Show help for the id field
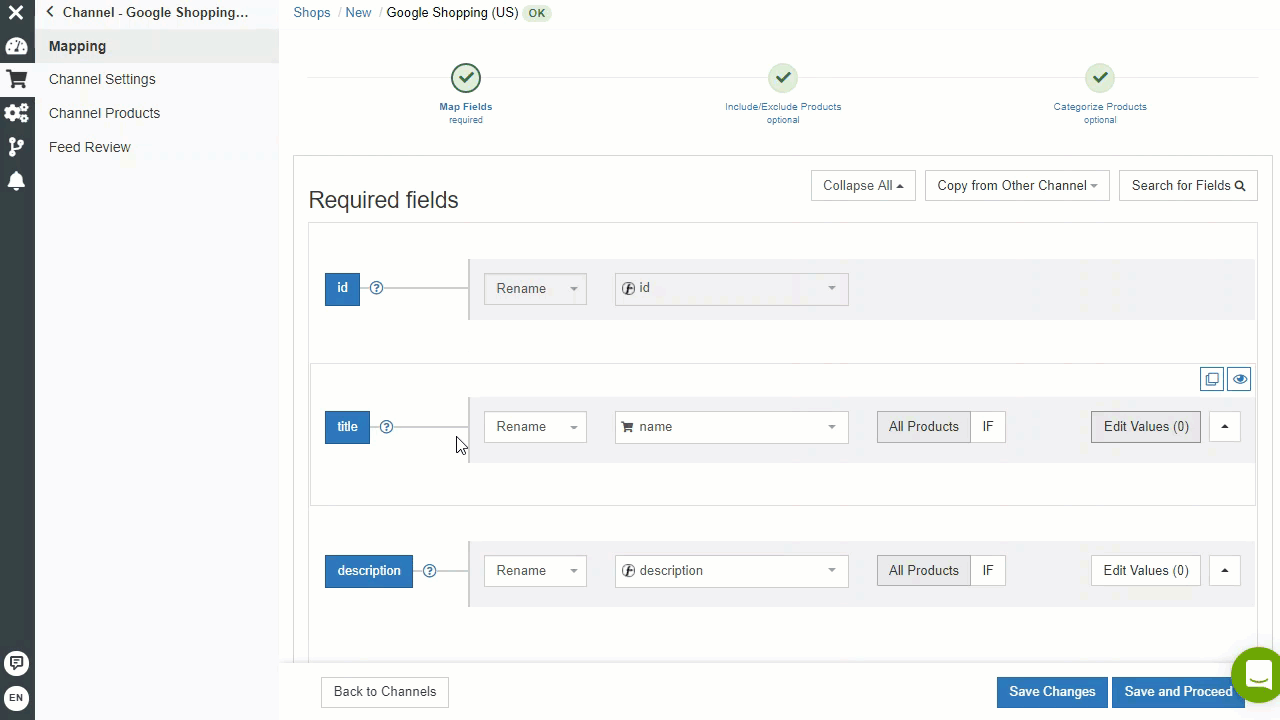This screenshot has height=720, width=1280. coord(376,288)
